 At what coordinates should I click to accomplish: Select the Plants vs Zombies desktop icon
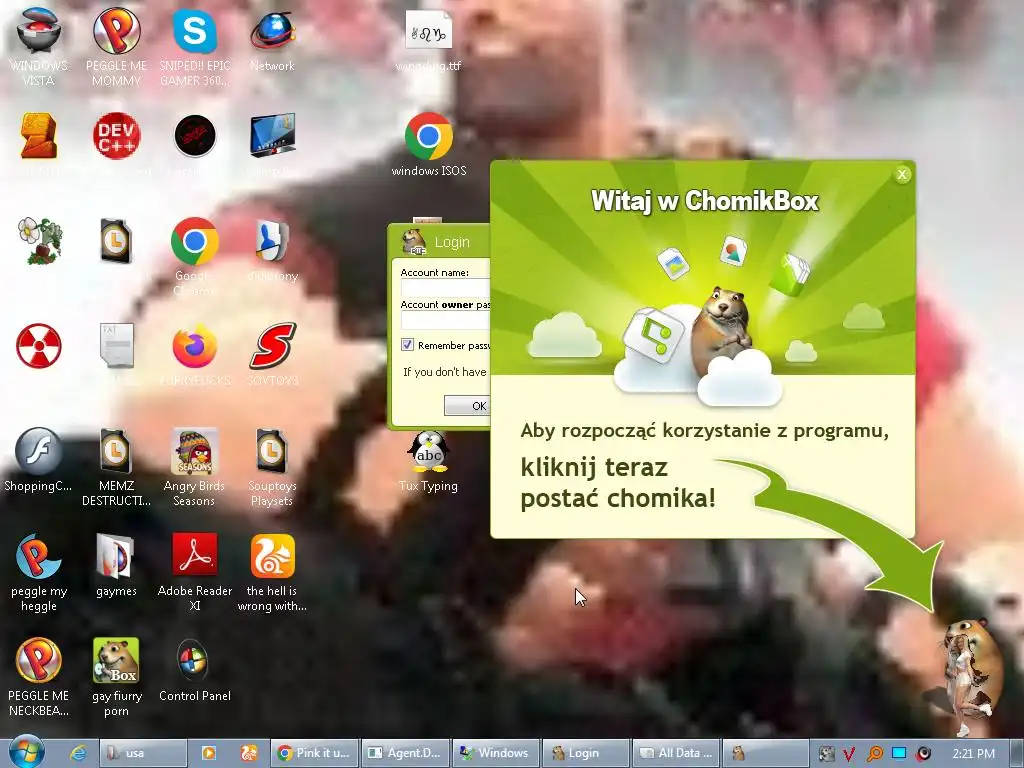[x=39, y=241]
